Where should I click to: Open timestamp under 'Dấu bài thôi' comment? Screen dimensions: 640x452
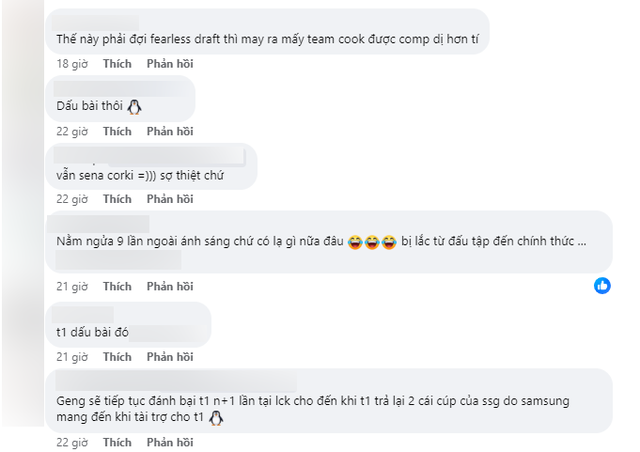coord(72,131)
